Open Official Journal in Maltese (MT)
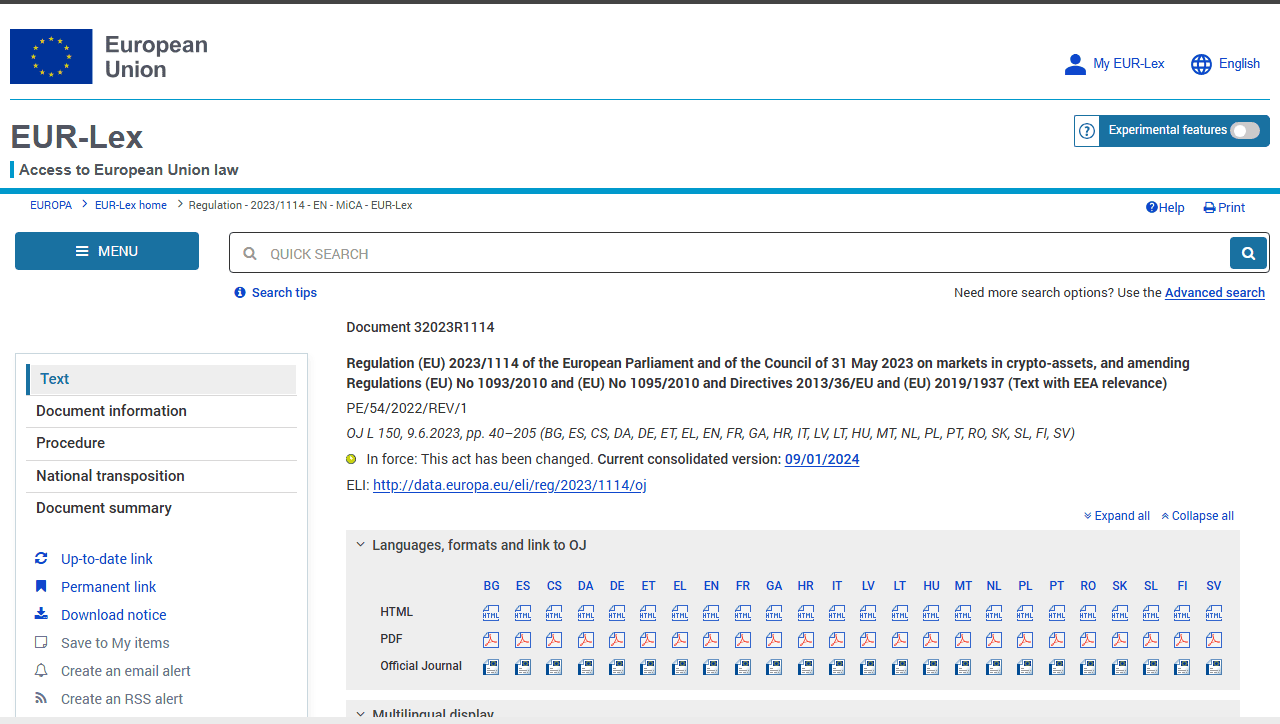1280x724 pixels. (x=963, y=667)
